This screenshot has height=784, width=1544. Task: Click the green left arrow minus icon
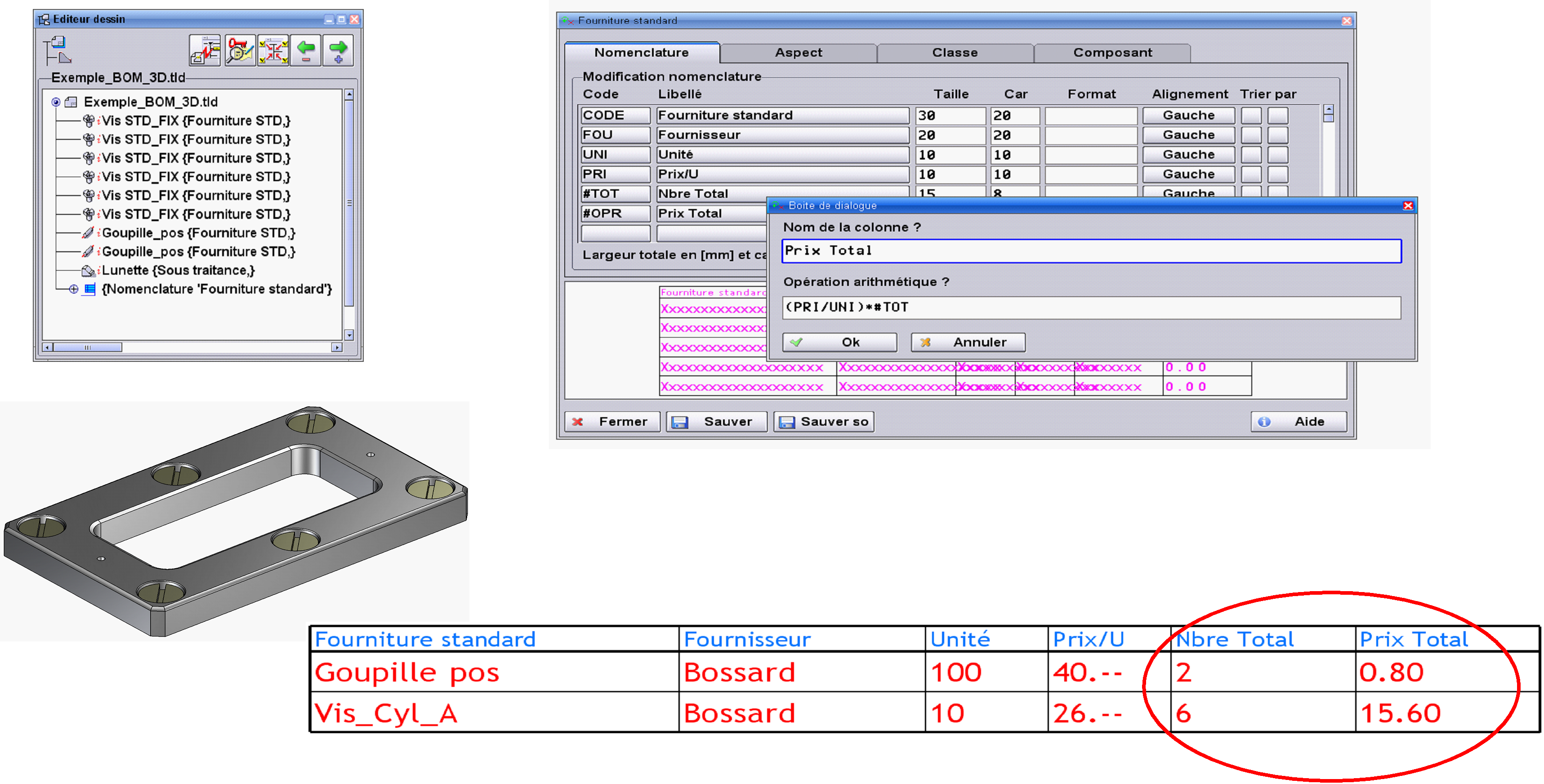click(306, 51)
